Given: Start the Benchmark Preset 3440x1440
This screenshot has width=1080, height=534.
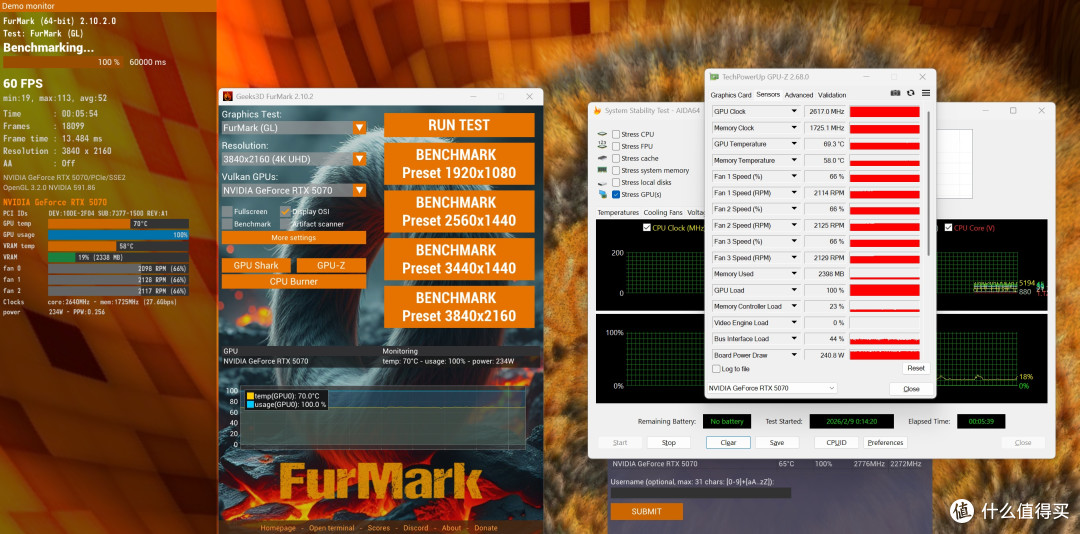Looking at the screenshot, I should point(459,258).
